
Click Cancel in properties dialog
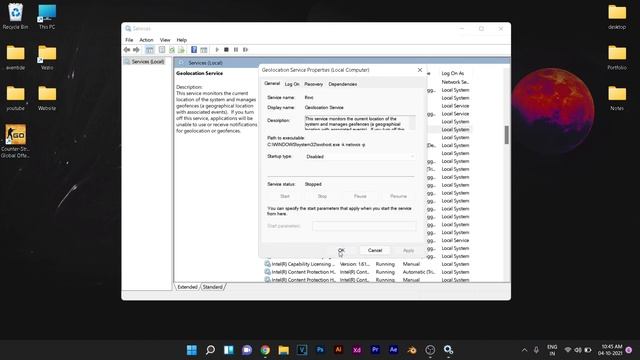pos(375,250)
